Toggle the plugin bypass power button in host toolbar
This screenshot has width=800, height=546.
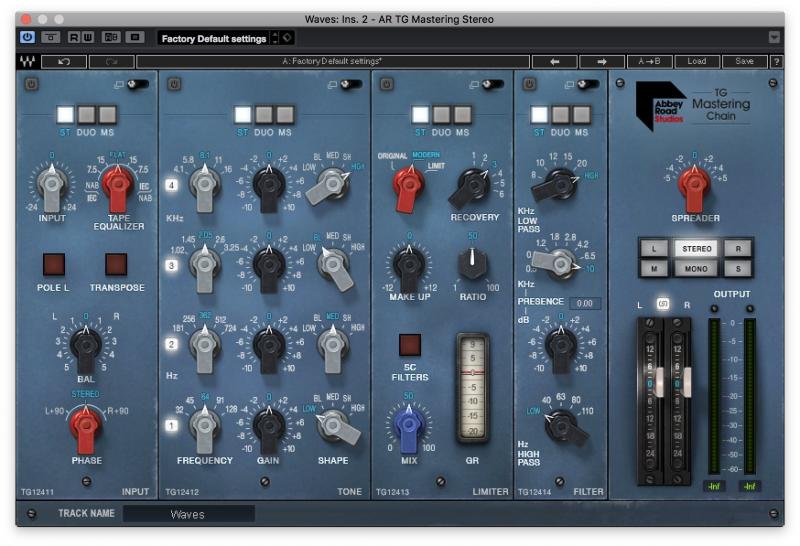click(28, 37)
